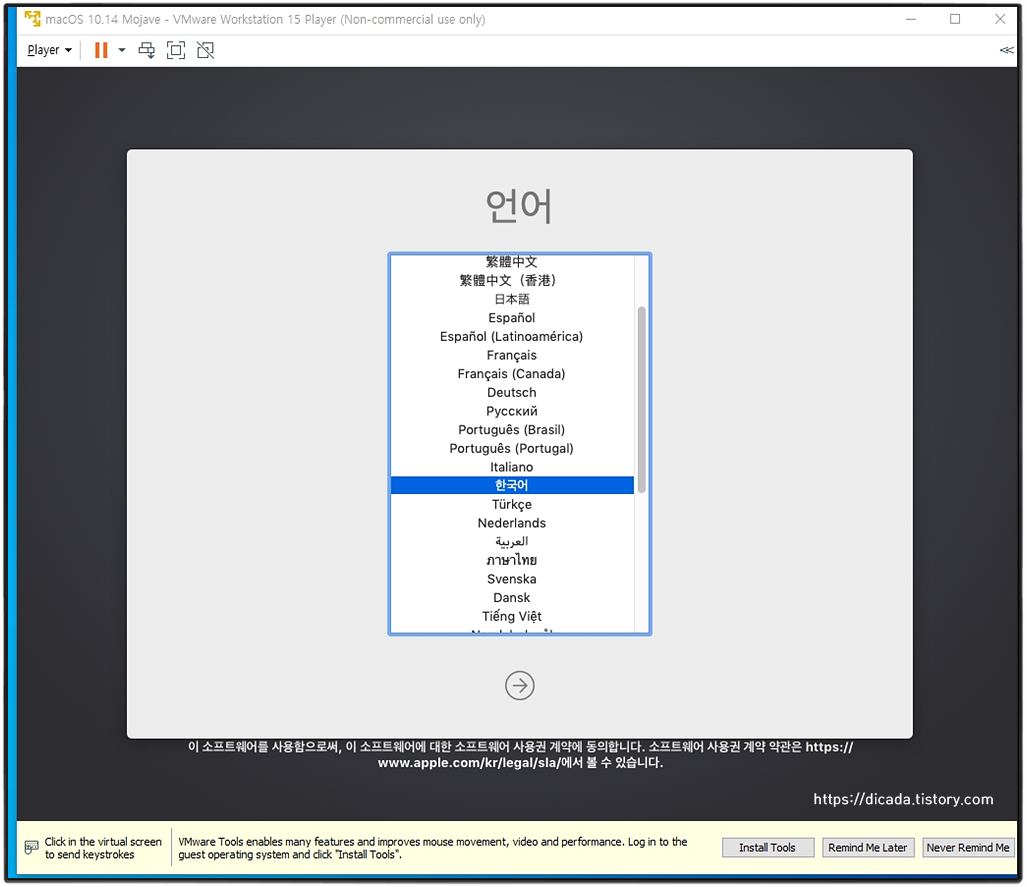The width and height of the screenshot is (1027, 887).
Task: Enter full screen mode
Action: coord(176,50)
